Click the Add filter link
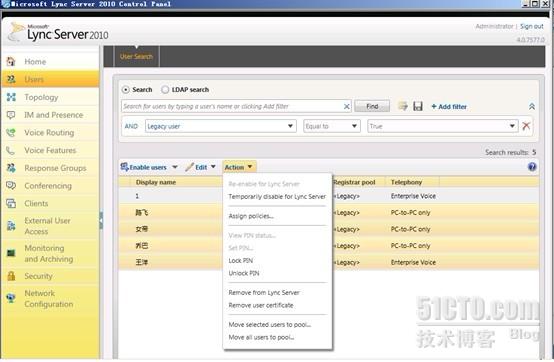 point(449,107)
